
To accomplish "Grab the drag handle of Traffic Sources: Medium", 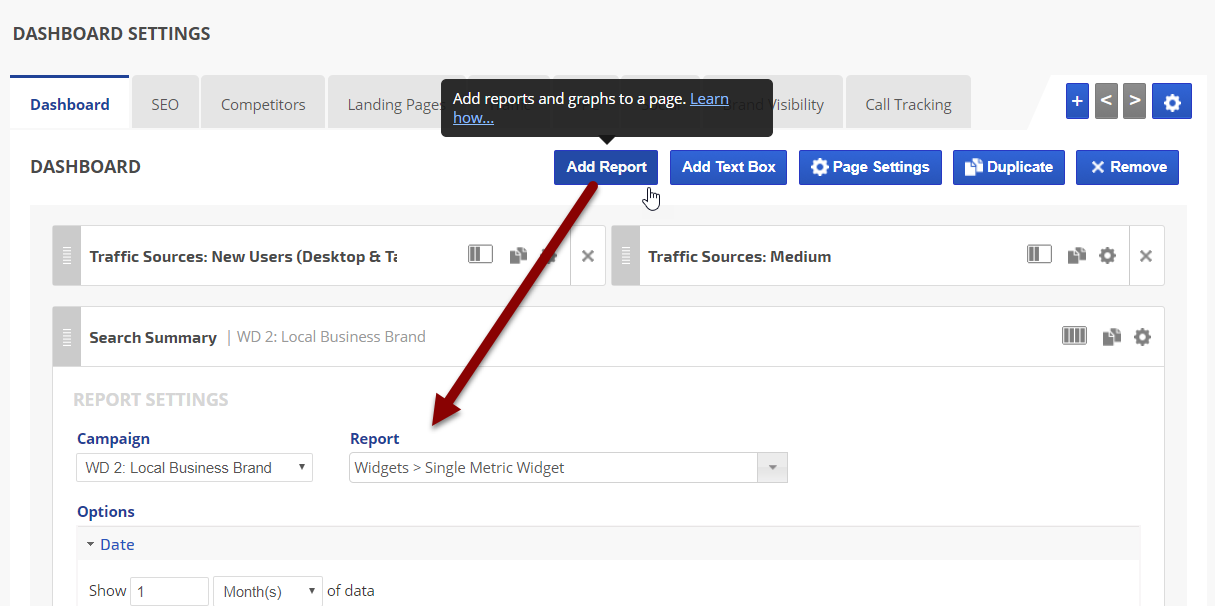I will pos(626,256).
